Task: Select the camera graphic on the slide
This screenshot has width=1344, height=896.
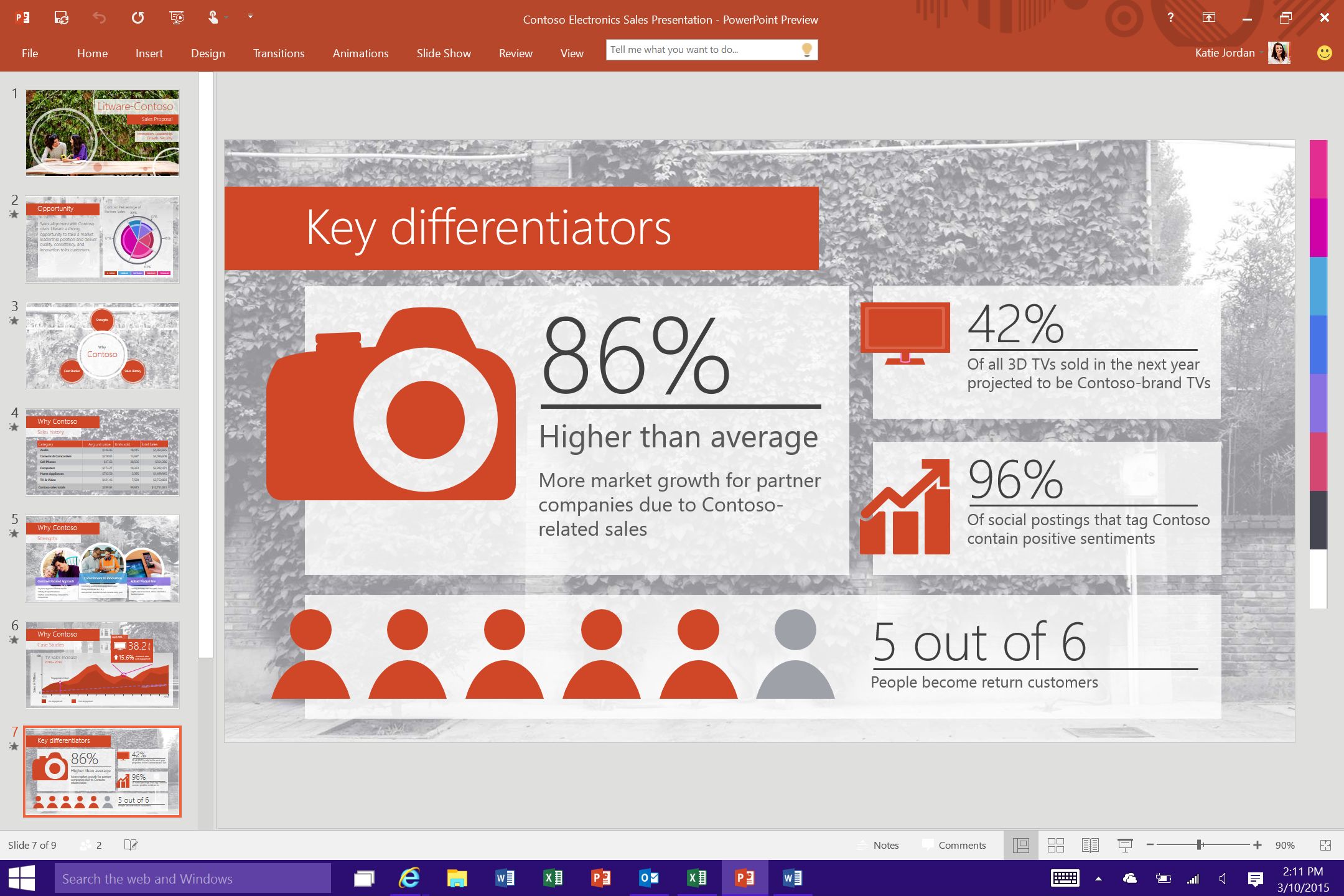Action: point(391,404)
